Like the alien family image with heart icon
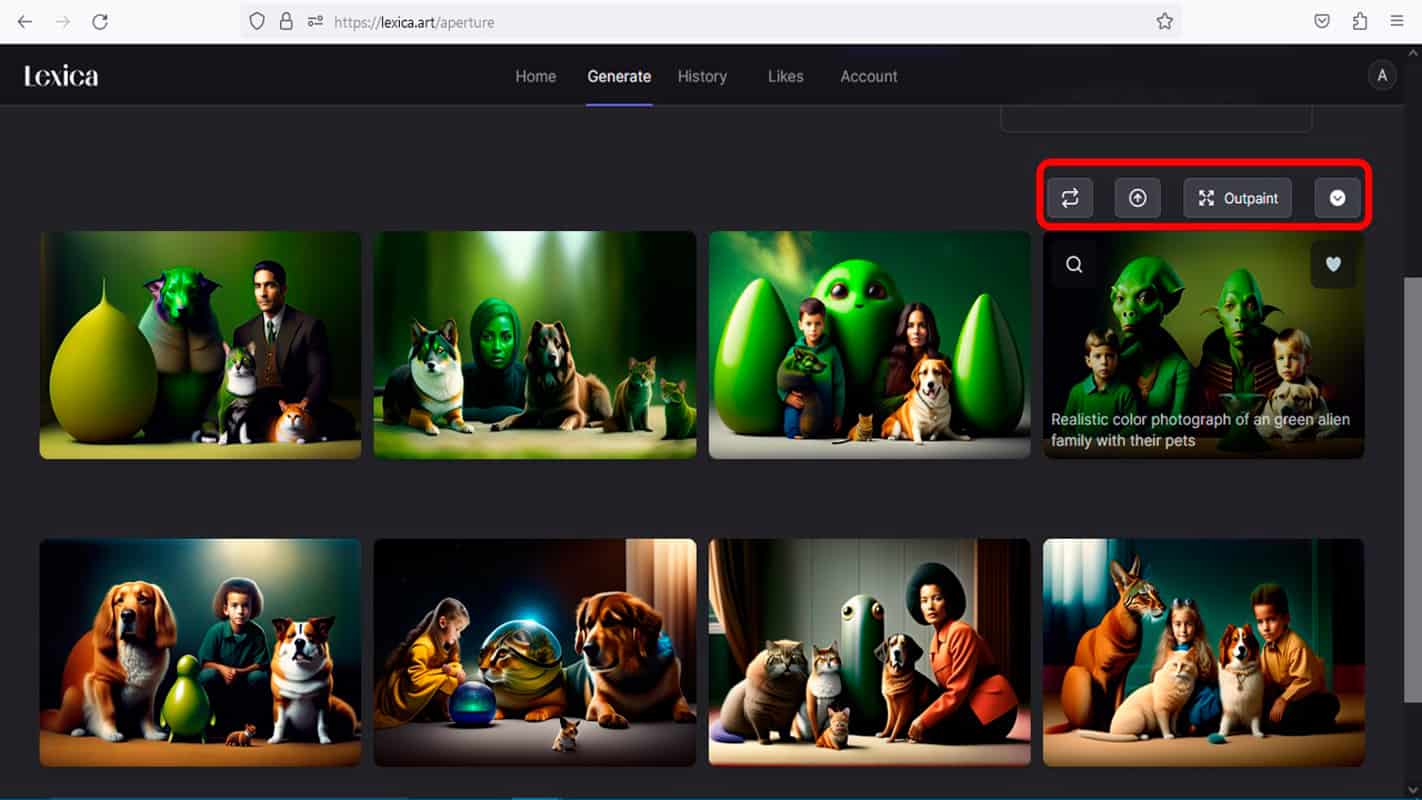Viewport: 1422px width, 800px height. coord(1333,265)
